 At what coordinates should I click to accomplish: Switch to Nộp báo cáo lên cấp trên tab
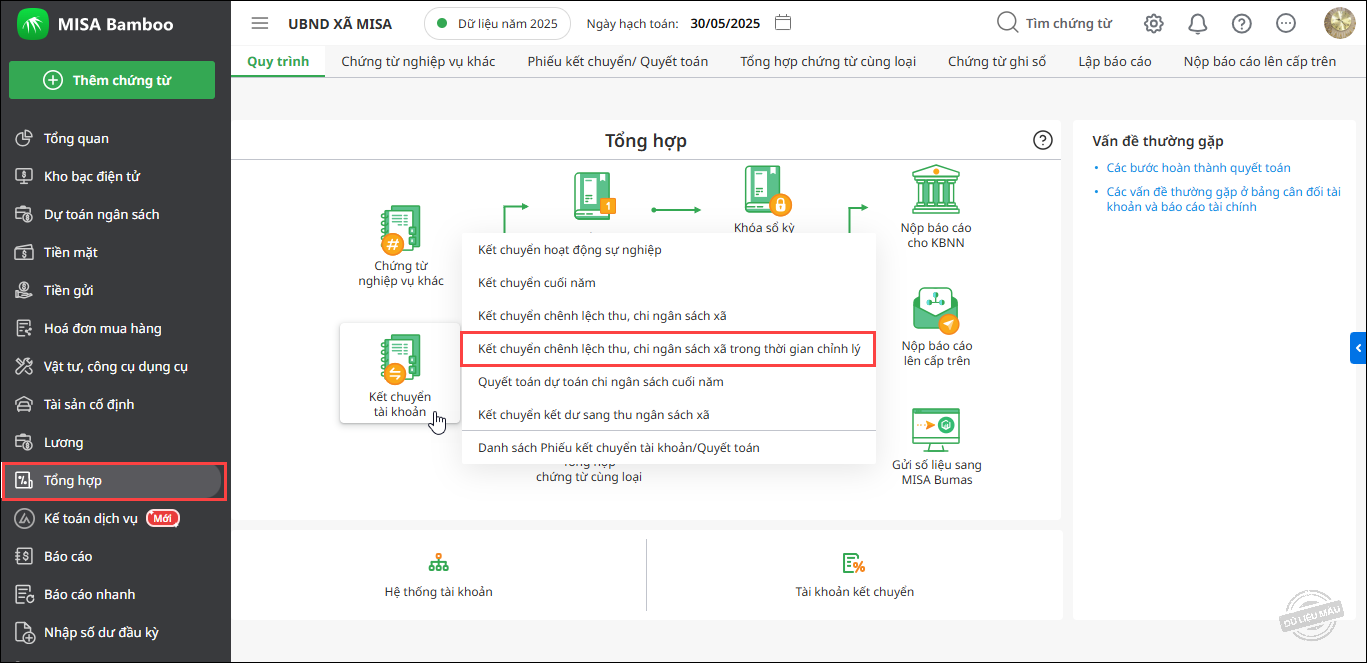1260,61
